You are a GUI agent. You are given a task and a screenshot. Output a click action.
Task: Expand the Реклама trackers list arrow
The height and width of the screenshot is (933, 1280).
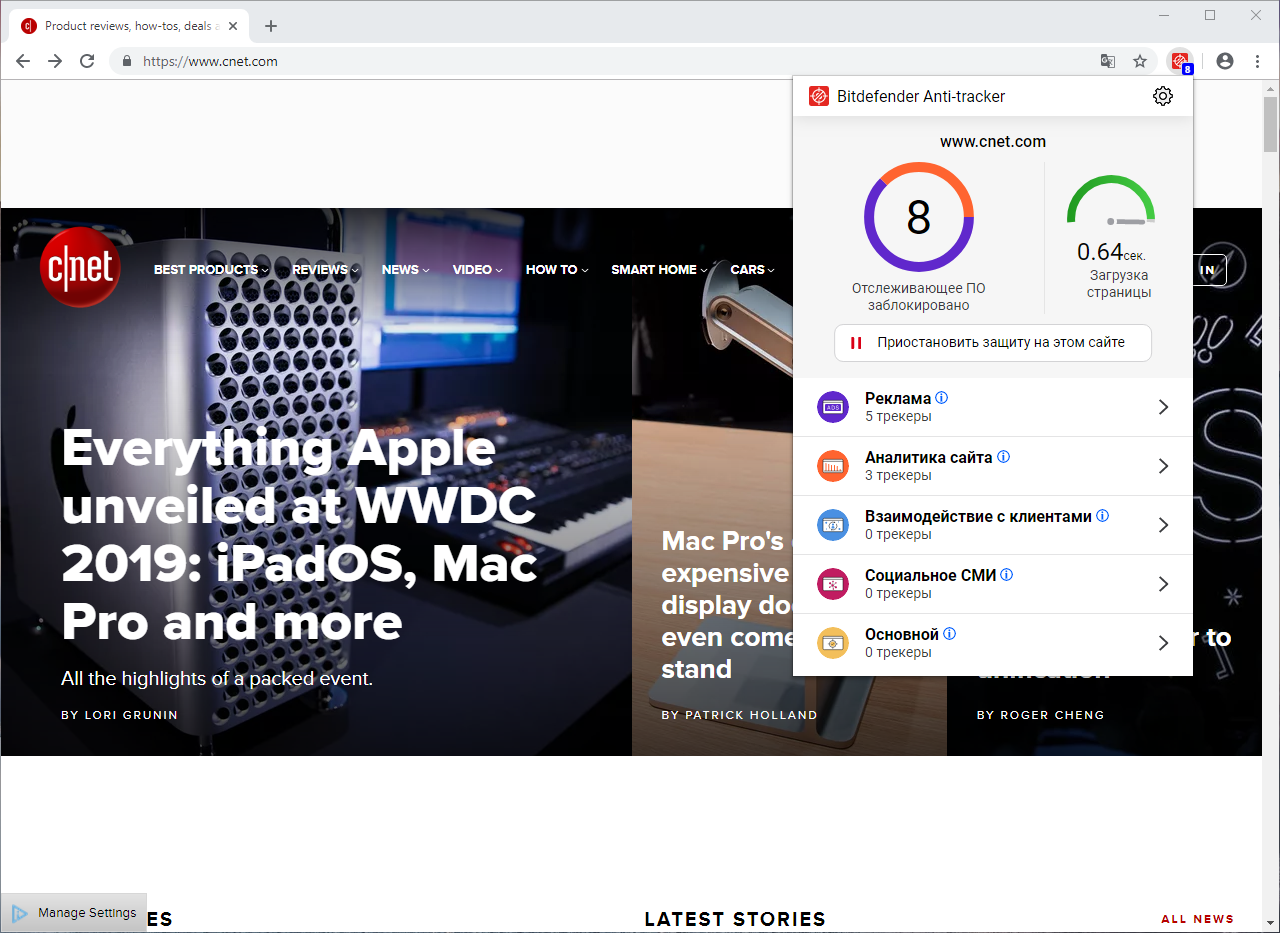[x=1163, y=407]
